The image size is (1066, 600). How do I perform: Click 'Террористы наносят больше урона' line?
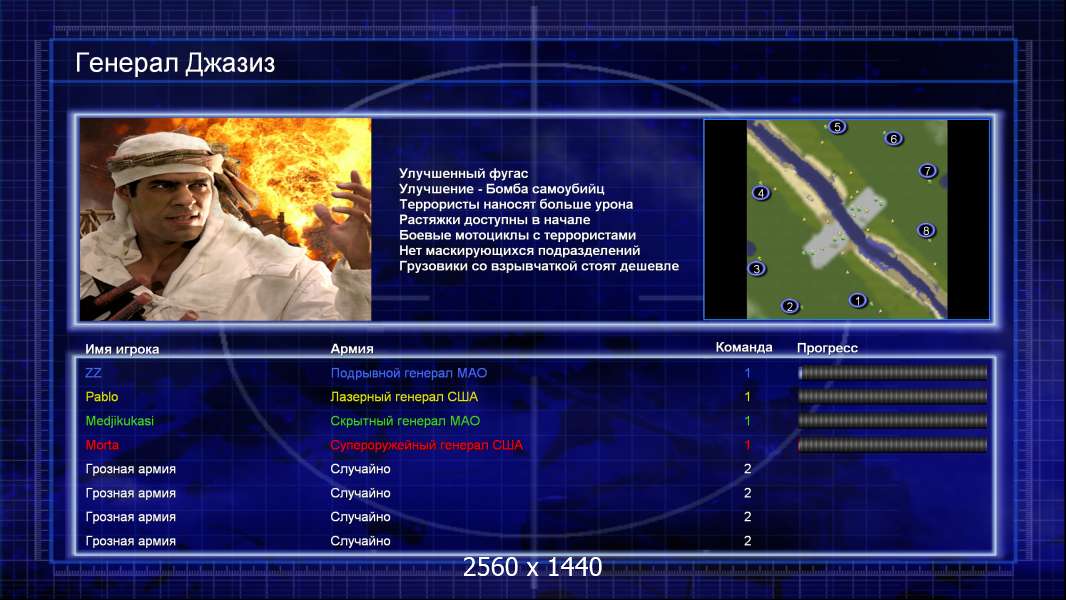tap(516, 204)
